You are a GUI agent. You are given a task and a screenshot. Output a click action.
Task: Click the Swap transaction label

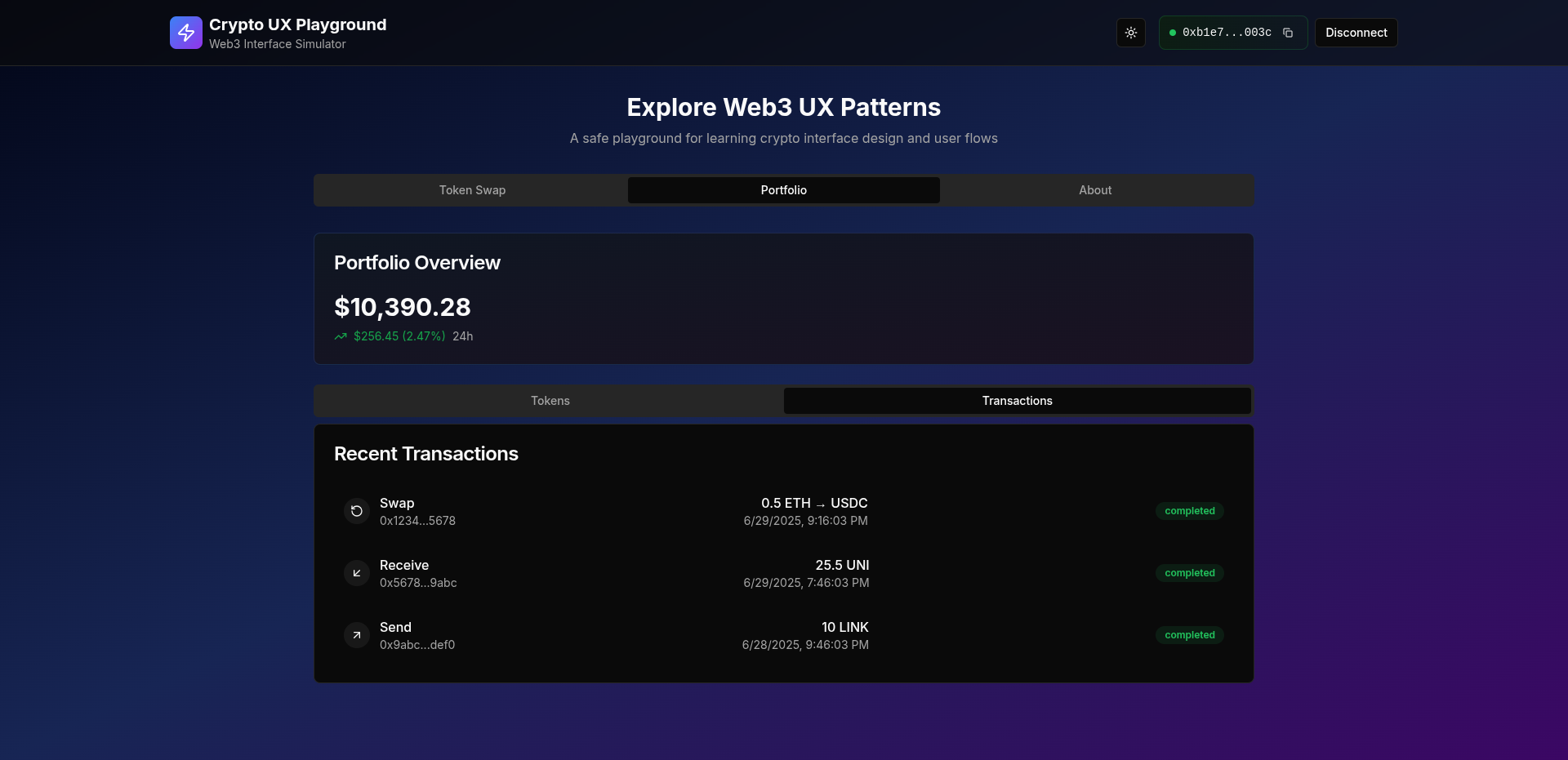coord(397,503)
